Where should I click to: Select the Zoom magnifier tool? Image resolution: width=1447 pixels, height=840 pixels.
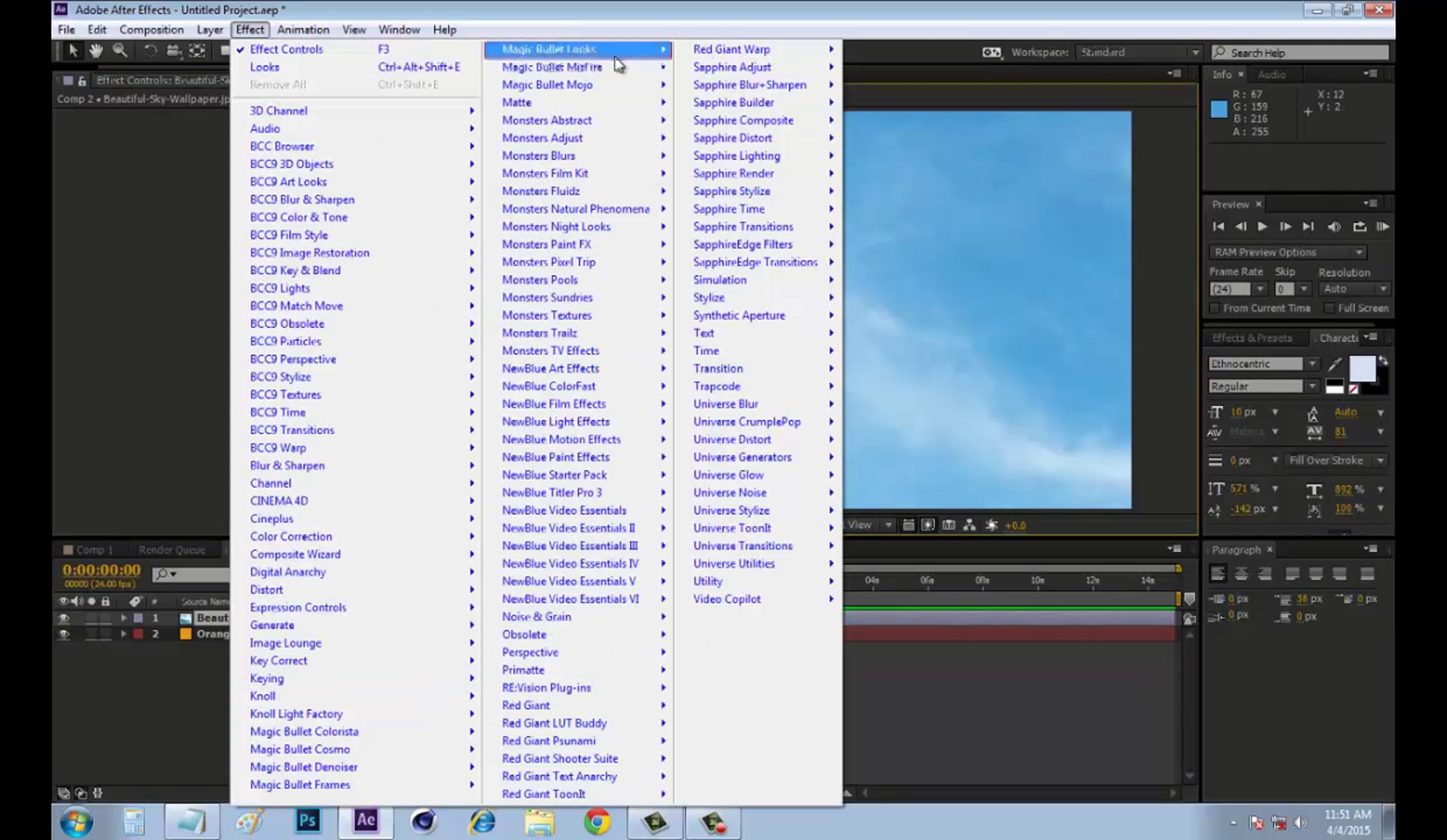(120, 51)
